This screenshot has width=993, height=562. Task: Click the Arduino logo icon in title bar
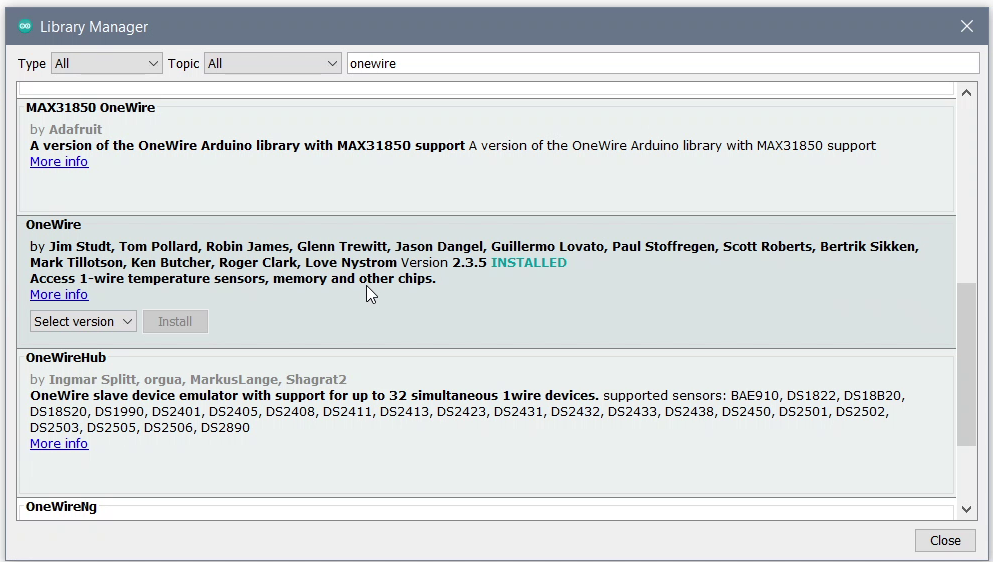25,26
